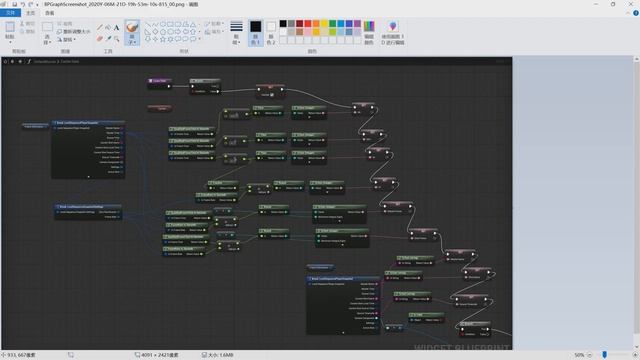Click the Cut scissors button
The width and height of the screenshot is (640, 360).
tap(27, 24)
